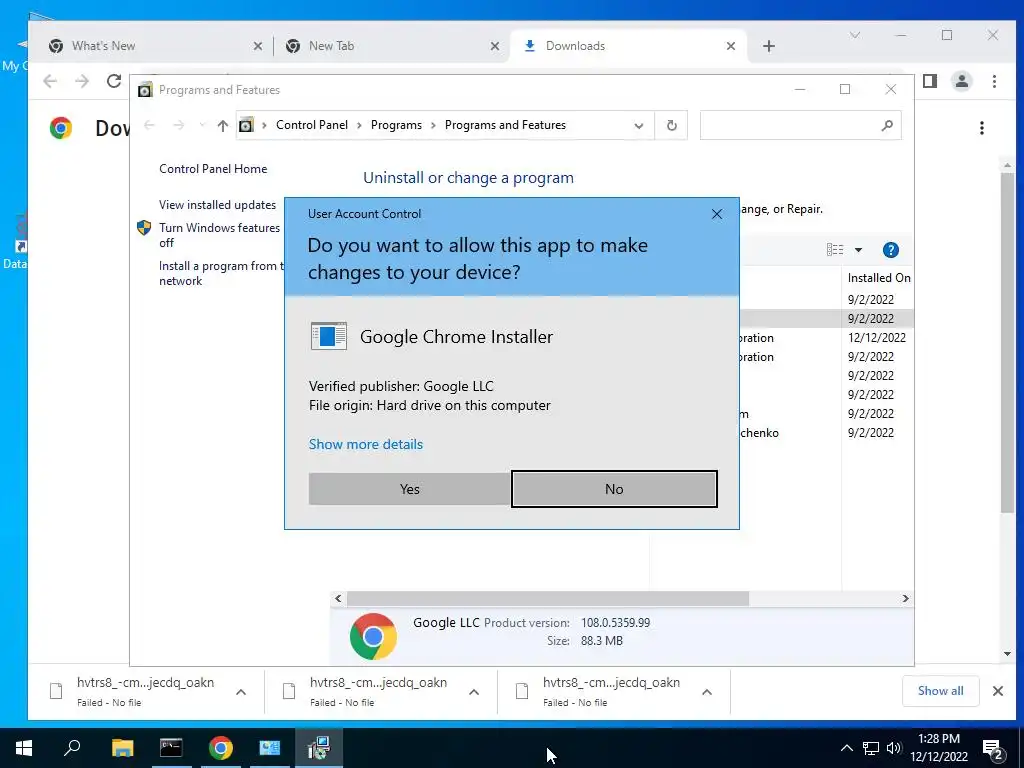1024x768 pixels.
Task: Click Chrome Downloads page vertical scrollbar
Action: click(1007, 342)
